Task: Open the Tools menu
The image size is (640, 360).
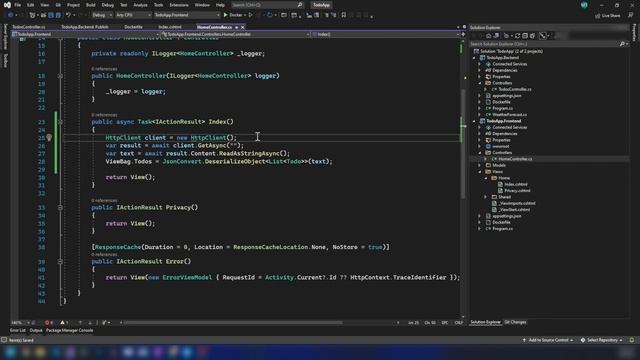Action: click(158, 5)
